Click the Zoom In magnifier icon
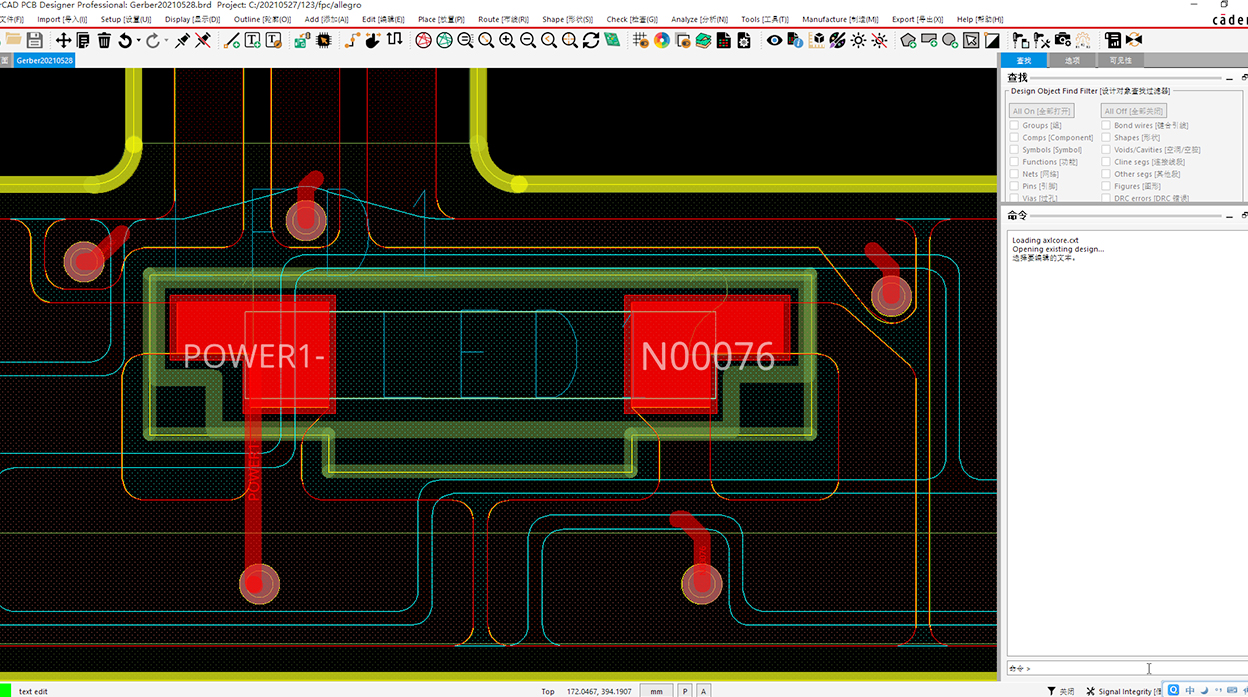 [x=507, y=40]
